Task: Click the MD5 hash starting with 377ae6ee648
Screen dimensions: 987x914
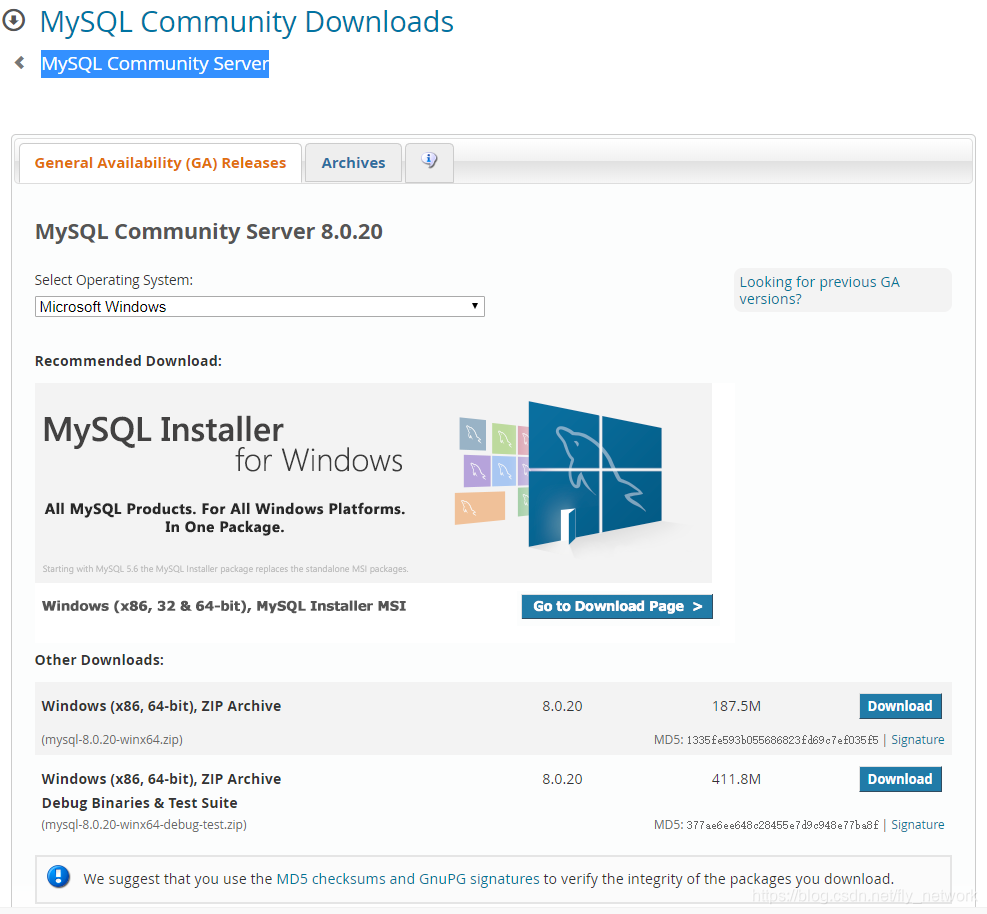Action: (782, 825)
